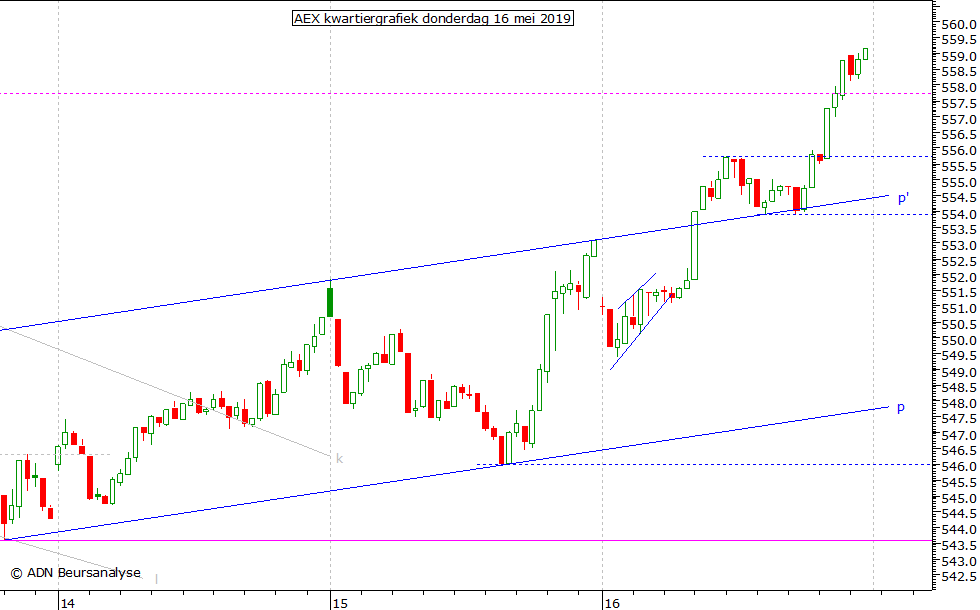Click the '© ADN Beursanalyse' copyright text
This screenshot has width=980, height=610.
[75, 572]
